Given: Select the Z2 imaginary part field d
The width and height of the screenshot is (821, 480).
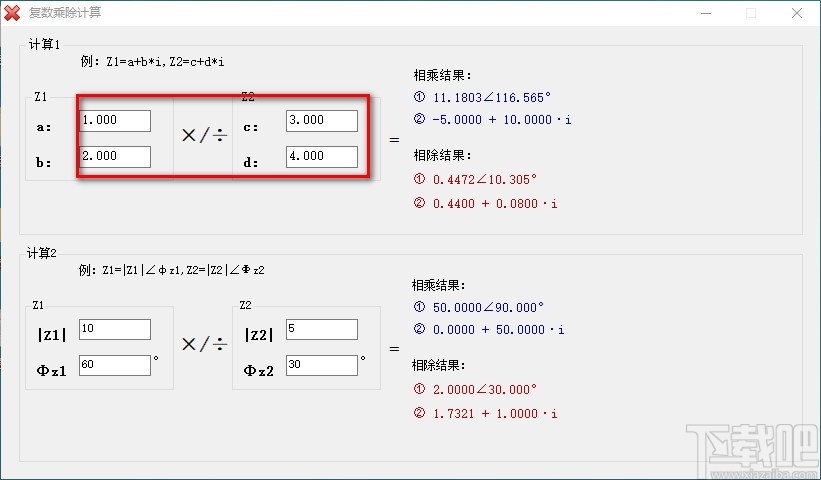Looking at the screenshot, I should pyautogui.click(x=321, y=157).
